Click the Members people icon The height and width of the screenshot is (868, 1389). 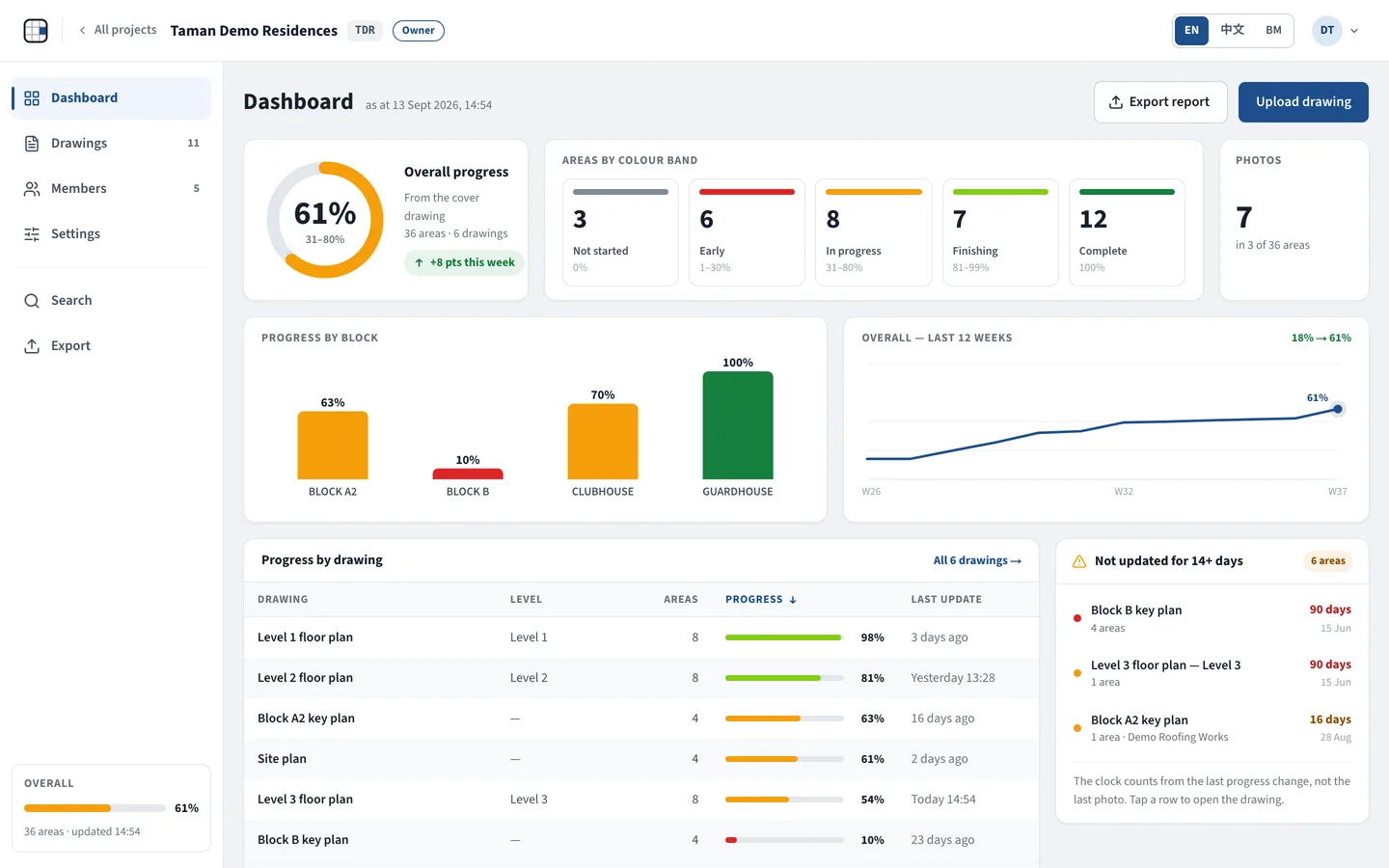tap(32, 189)
